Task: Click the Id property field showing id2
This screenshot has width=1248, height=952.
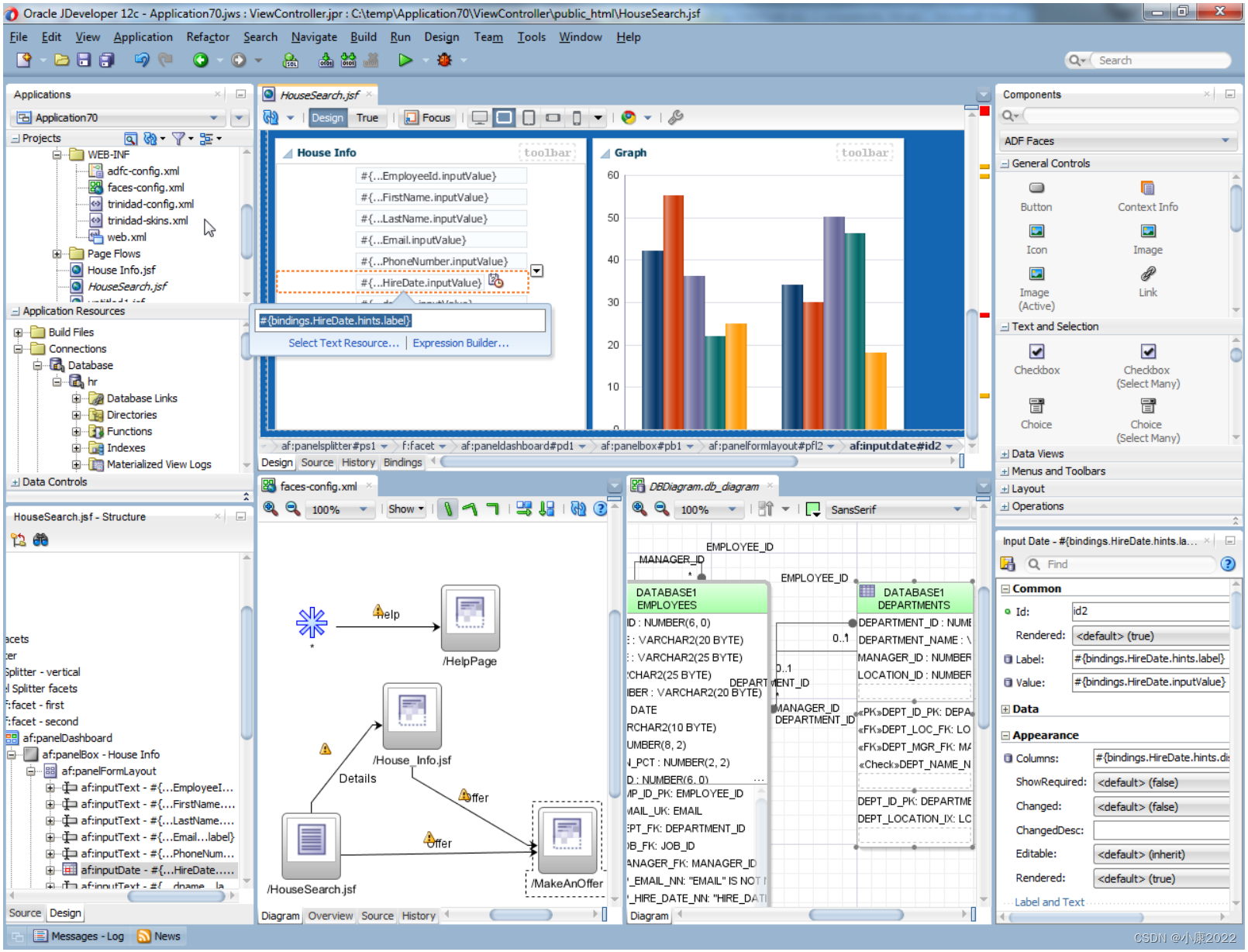Action: tap(1150, 611)
